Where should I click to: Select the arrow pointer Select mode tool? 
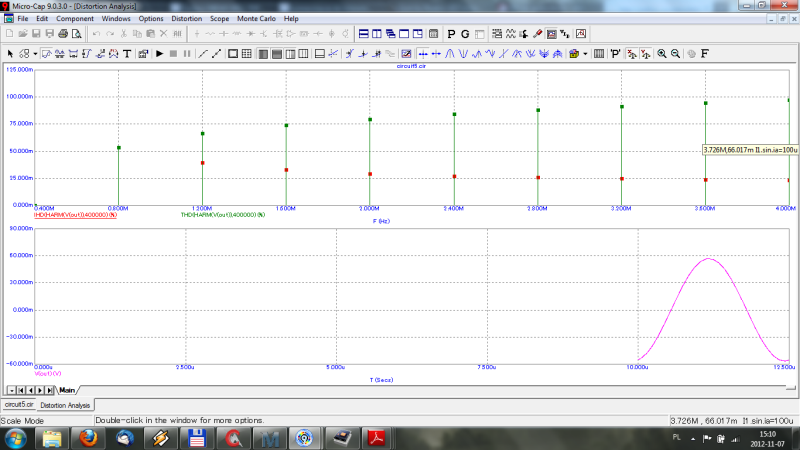click(x=10, y=54)
